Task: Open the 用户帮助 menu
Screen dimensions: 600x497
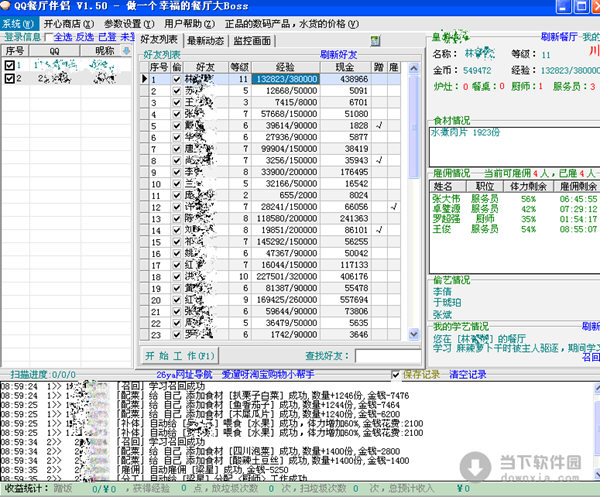Action: 189,24
